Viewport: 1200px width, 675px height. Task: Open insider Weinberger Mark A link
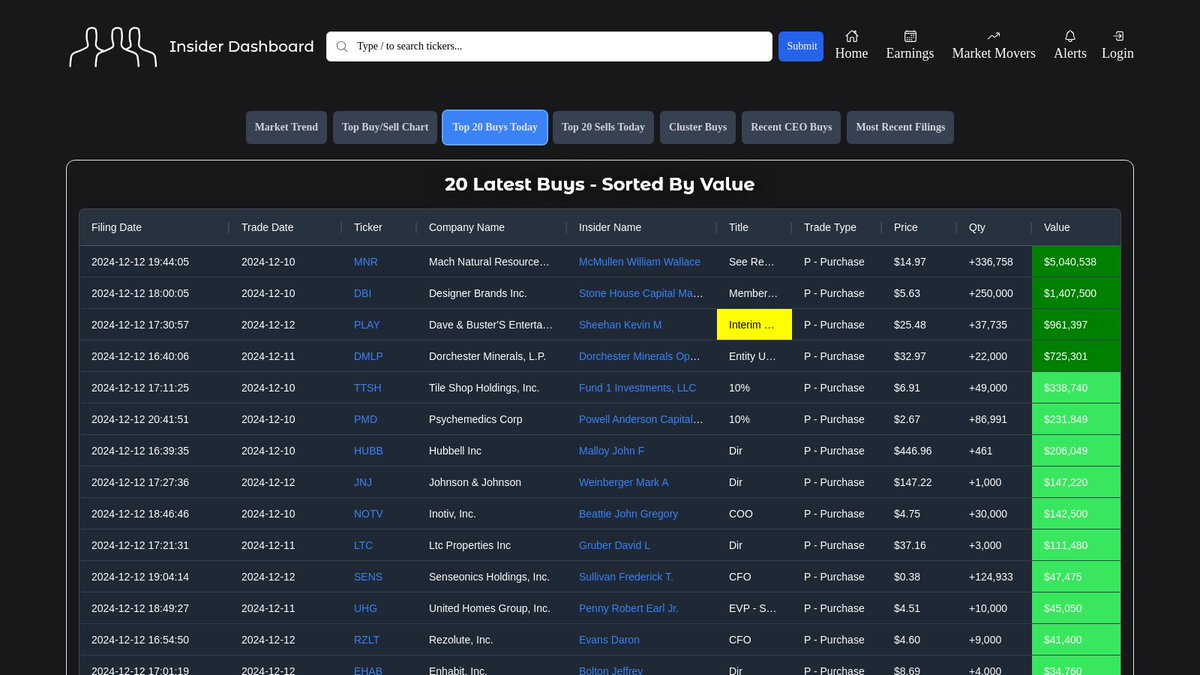pos(624,482)
